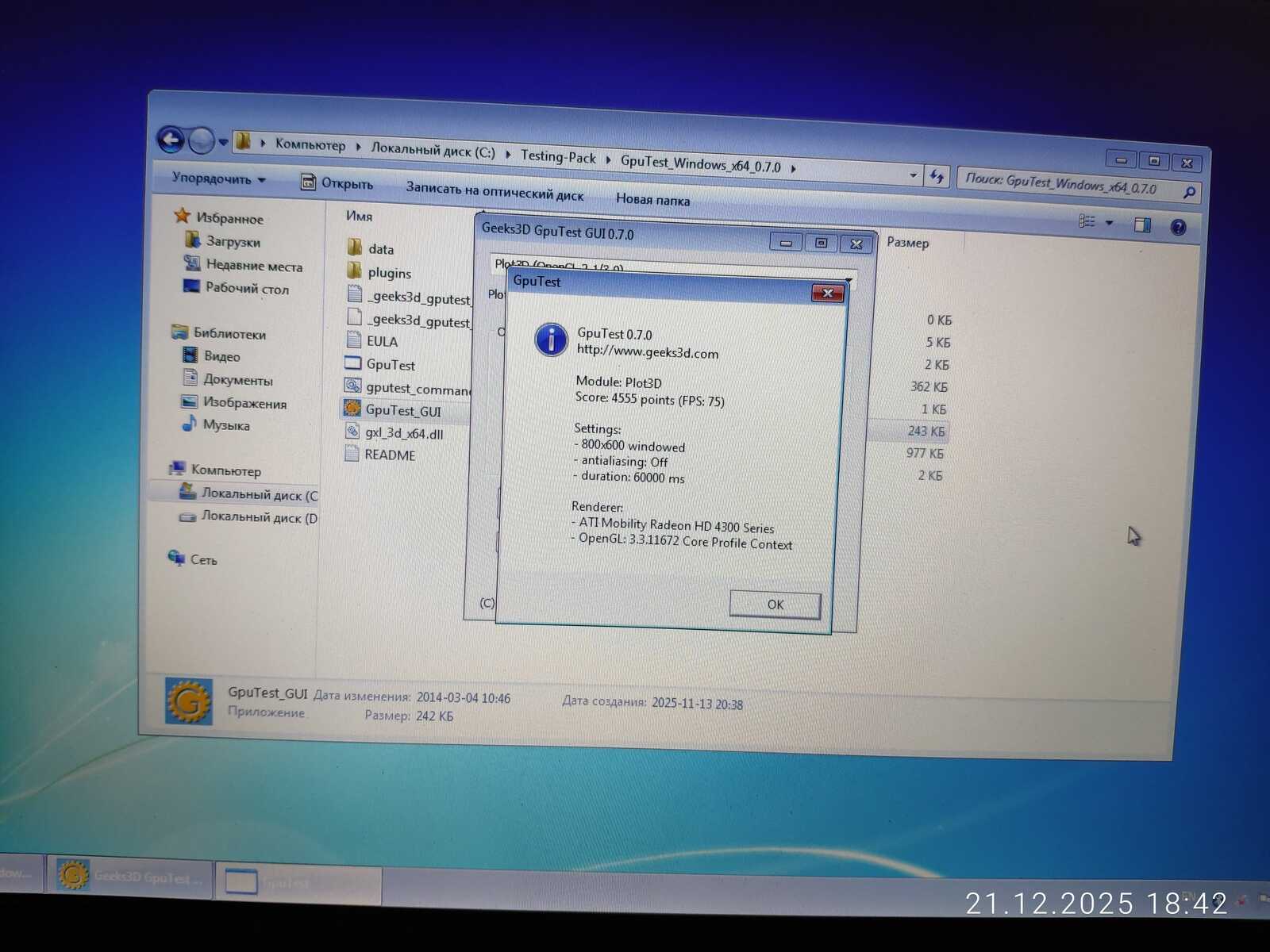Click the blue info icon in GpuTest dialog

coord(552,340)
